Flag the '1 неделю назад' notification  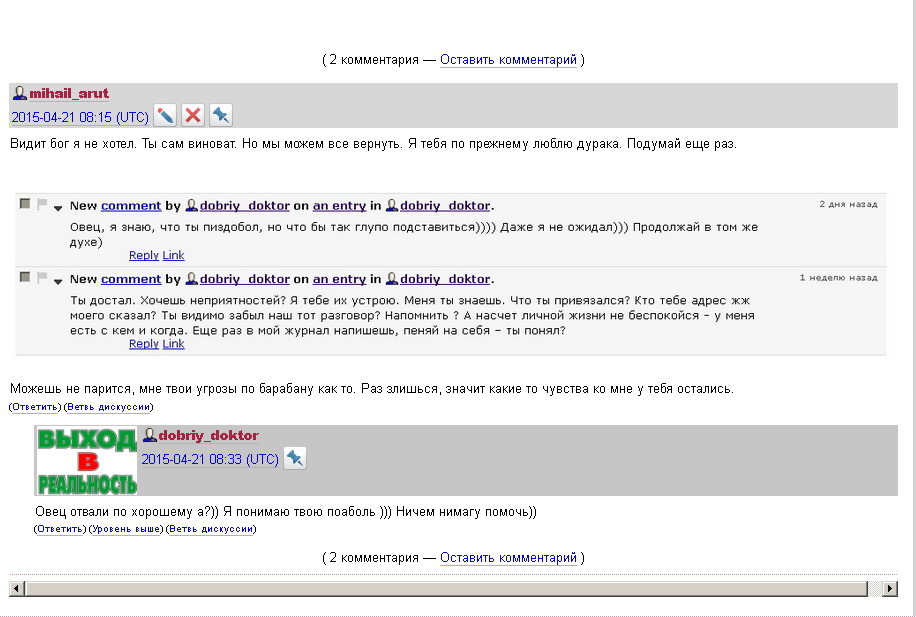(42, 278)
